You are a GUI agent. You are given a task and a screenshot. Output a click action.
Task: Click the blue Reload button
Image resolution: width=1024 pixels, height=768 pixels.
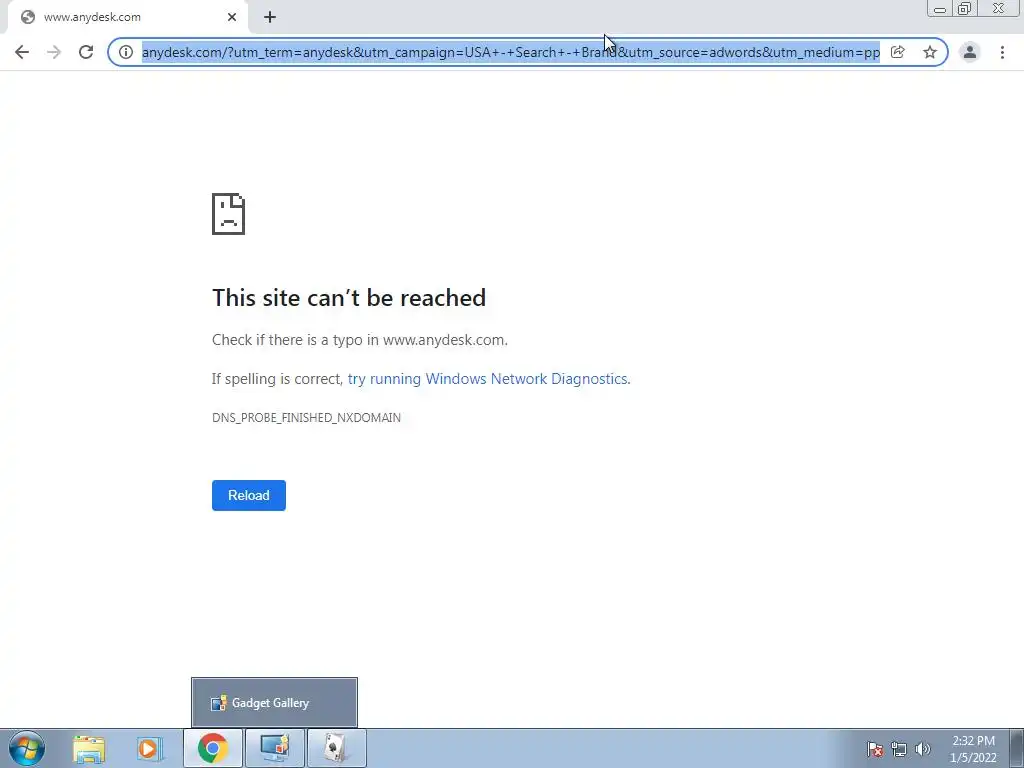(249, 495)
